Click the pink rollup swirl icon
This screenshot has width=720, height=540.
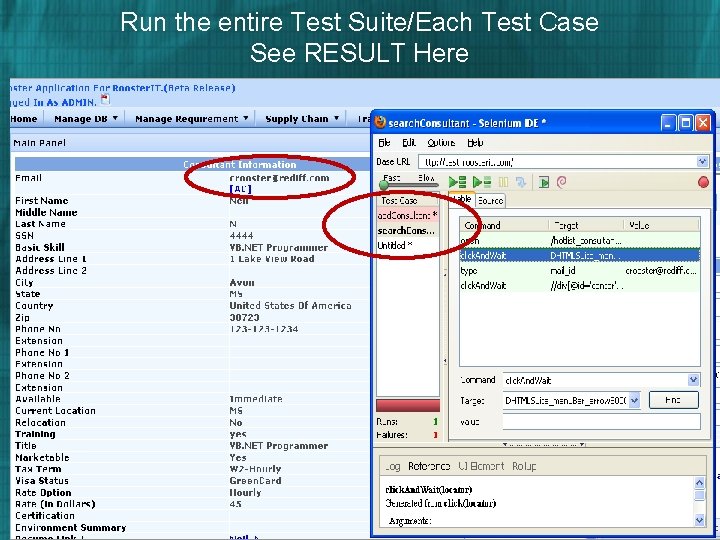click(x=561, y=182)
